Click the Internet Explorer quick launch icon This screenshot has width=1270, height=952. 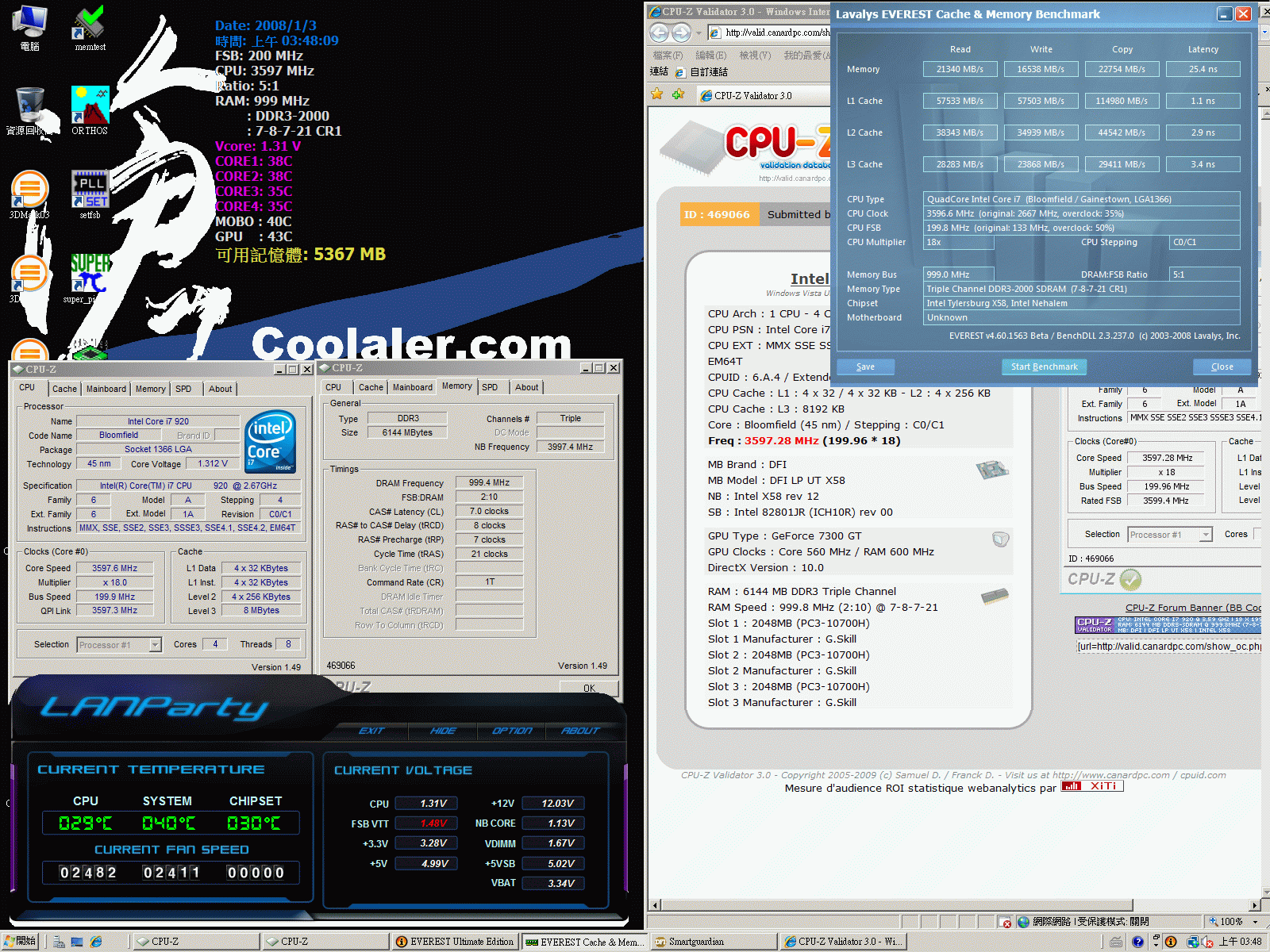96,942
